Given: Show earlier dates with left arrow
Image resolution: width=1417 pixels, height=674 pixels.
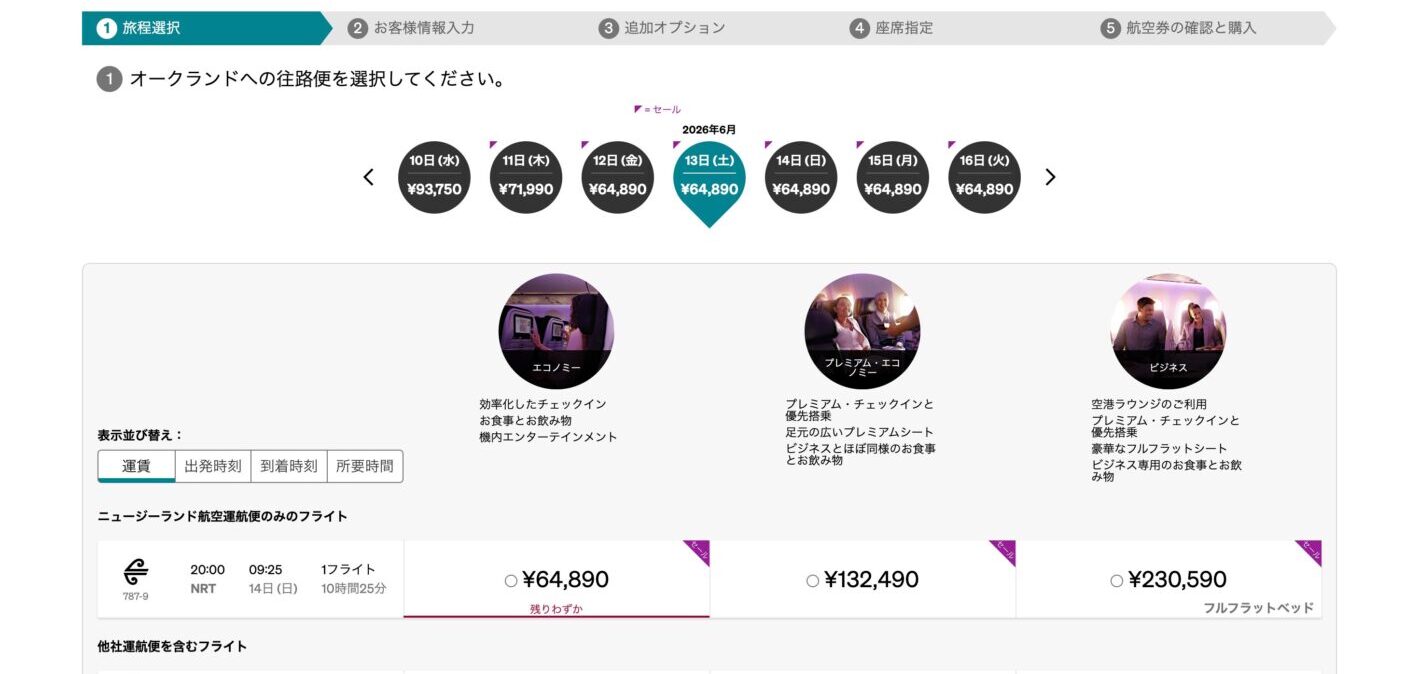Looking at the screenshot, I should [x=369, y=177].
